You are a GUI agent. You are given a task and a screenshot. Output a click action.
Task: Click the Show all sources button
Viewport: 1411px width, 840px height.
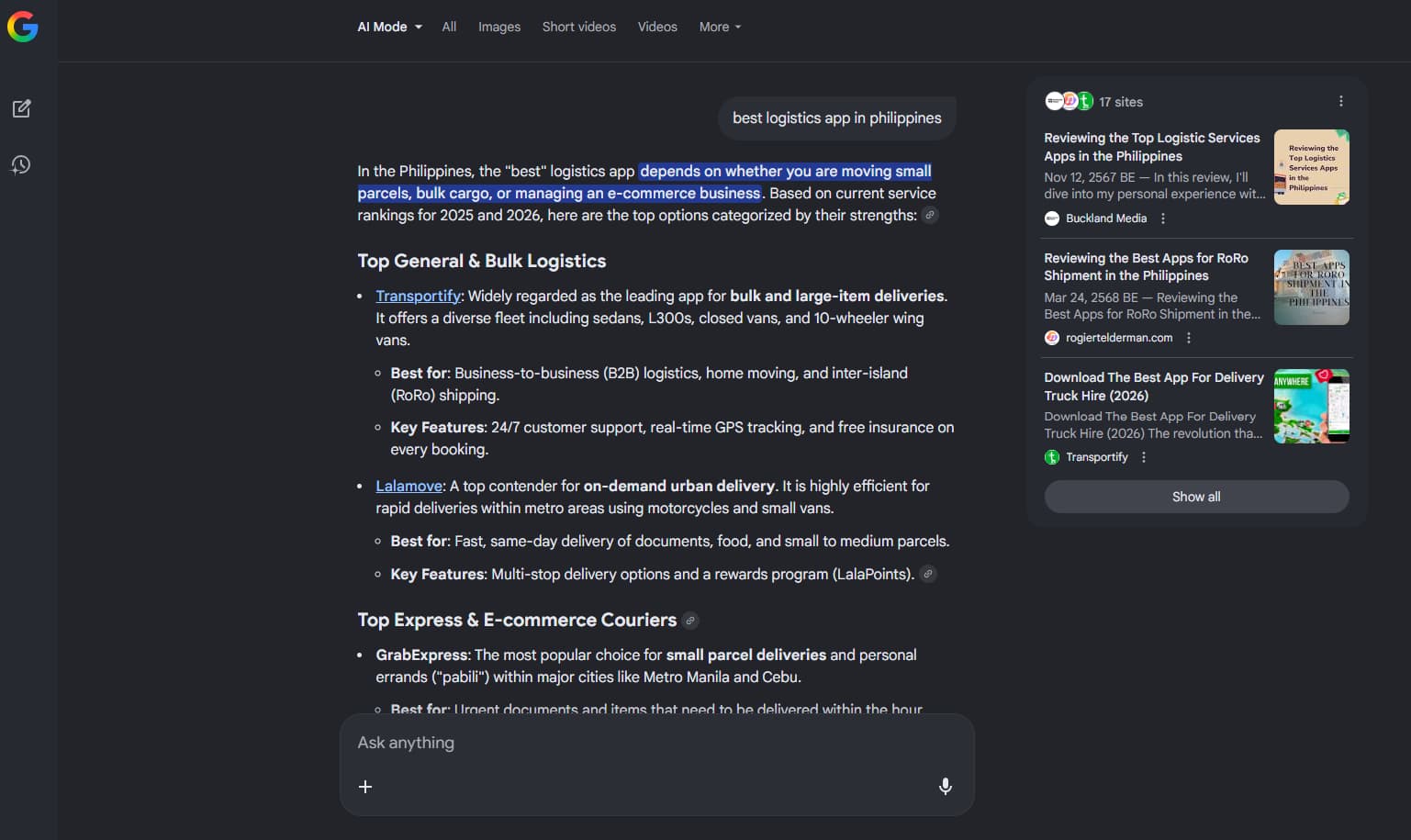click(1196, 497)
